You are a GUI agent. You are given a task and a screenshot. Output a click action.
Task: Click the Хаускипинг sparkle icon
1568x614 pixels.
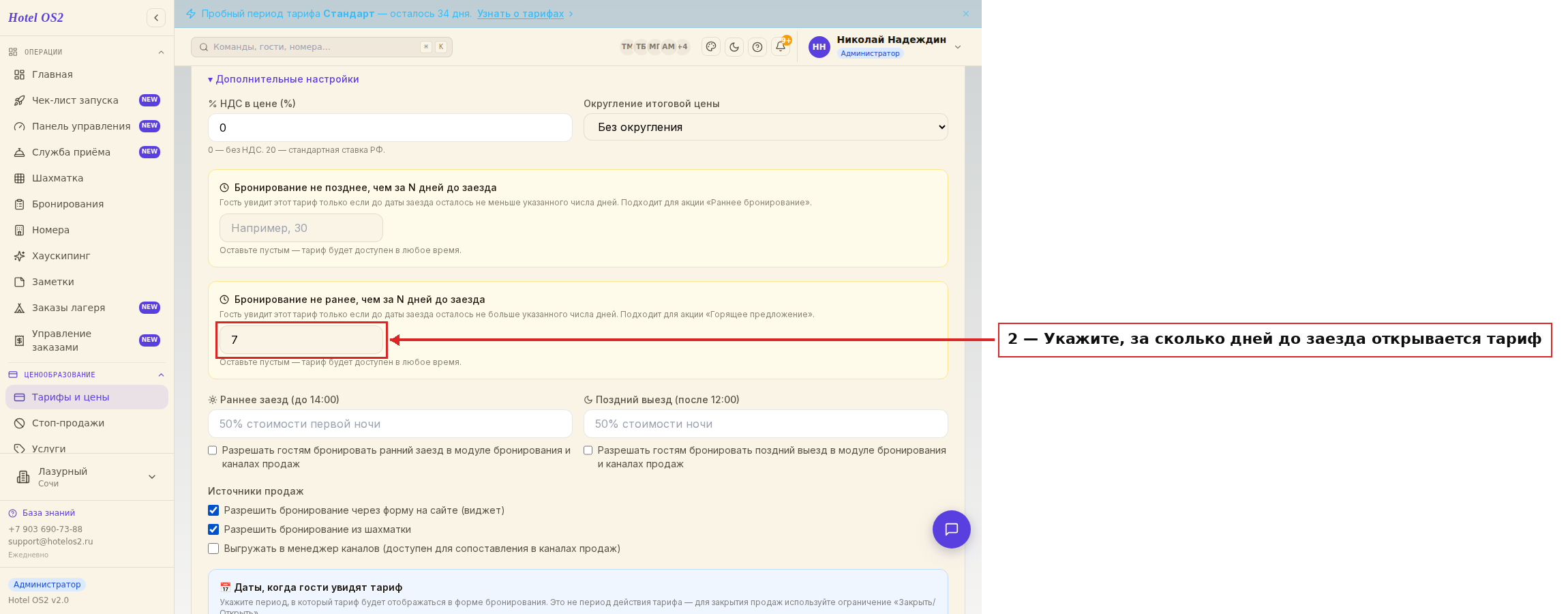click(x=20, y=256)
